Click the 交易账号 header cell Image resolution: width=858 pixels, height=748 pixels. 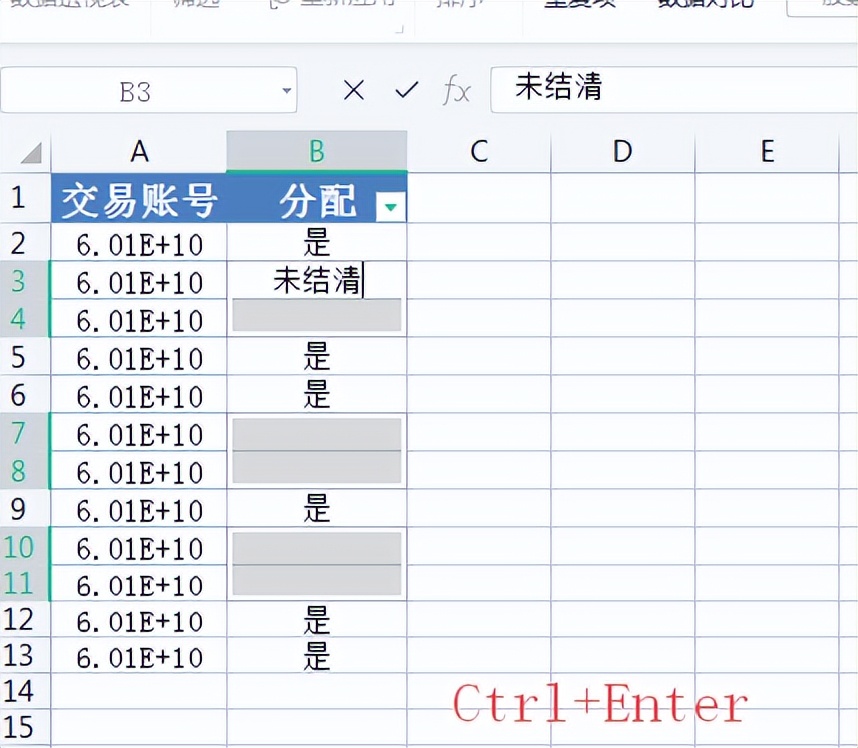pyautogui.click(x=139, y=198)
